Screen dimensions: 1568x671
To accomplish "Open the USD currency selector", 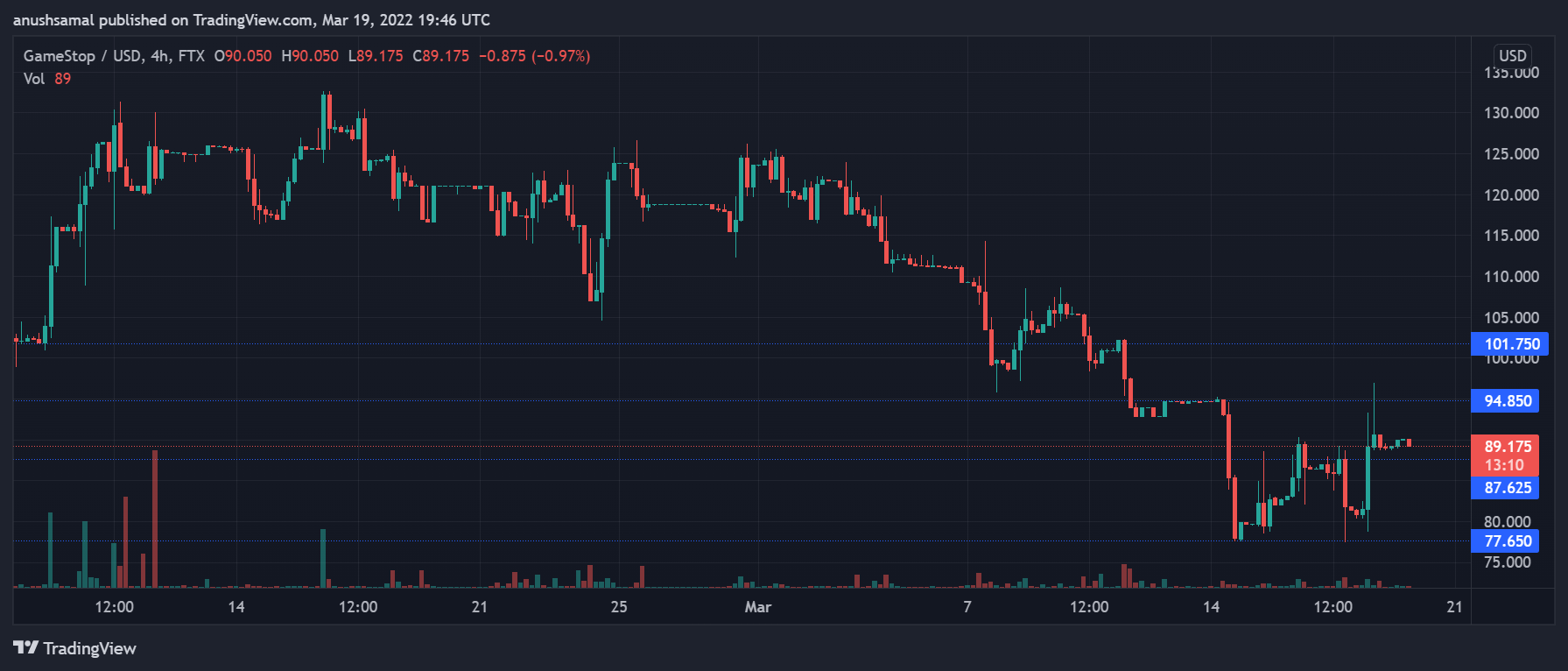I will (1512, 55).
